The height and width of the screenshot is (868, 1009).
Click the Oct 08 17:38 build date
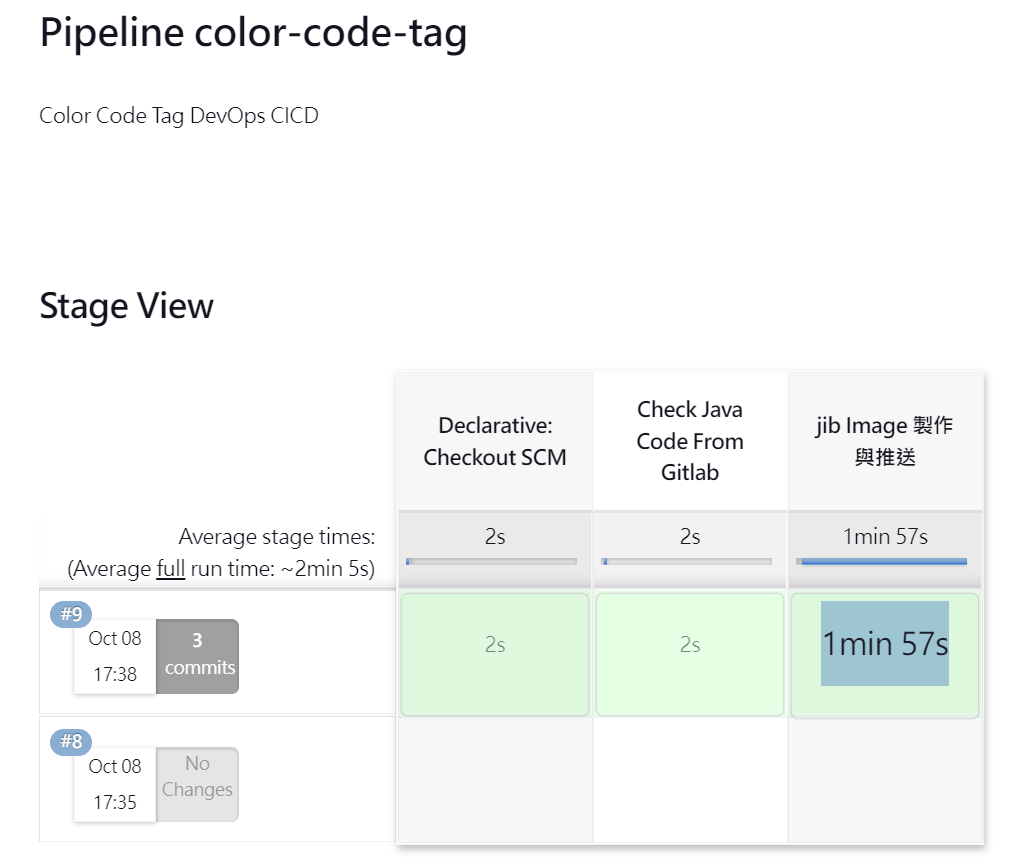click(115, 656)
